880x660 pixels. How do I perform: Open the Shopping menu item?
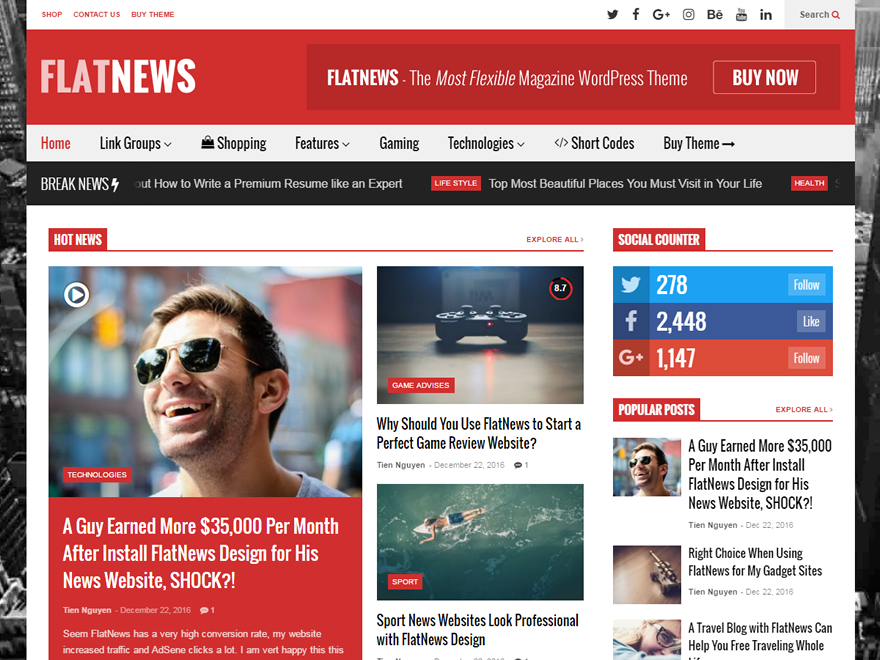[x=234, y=143]
